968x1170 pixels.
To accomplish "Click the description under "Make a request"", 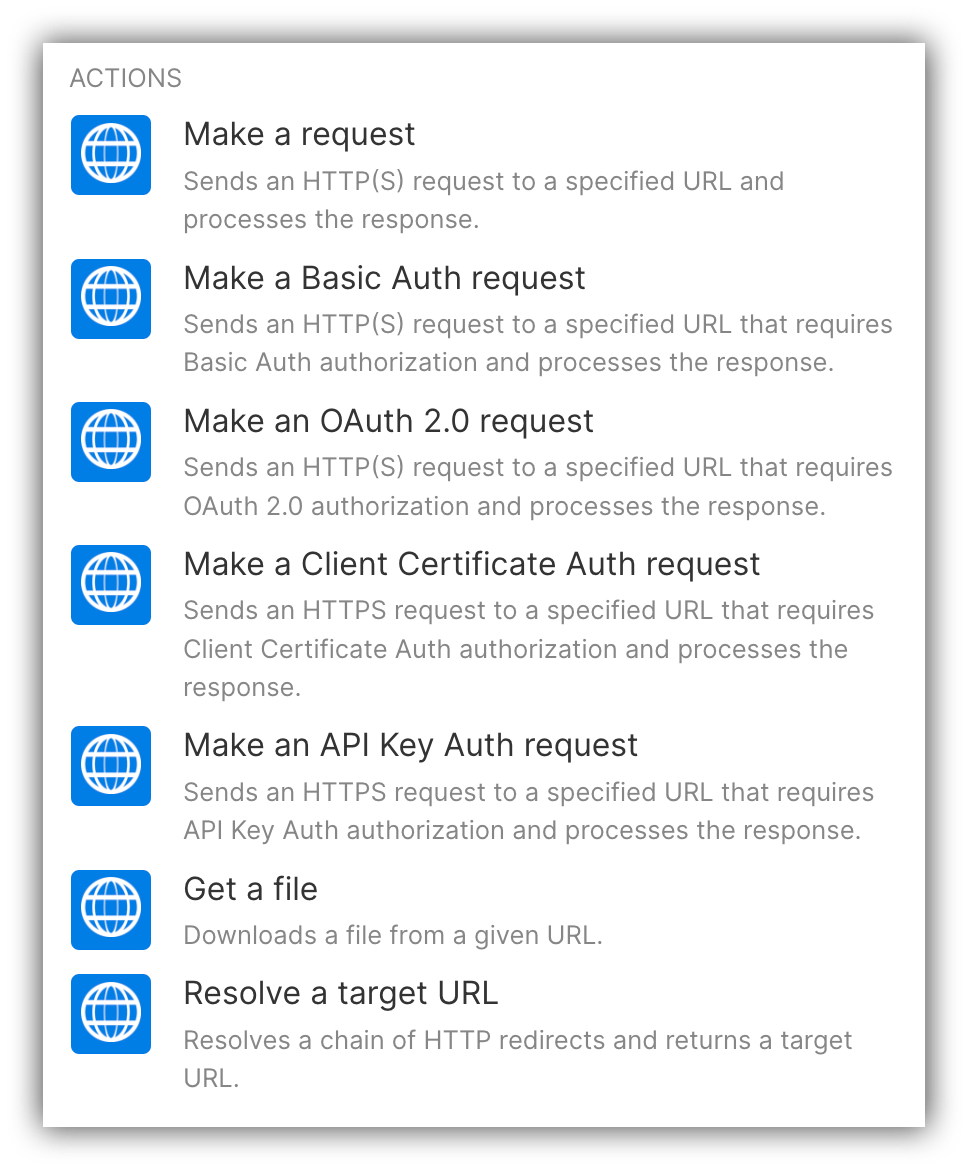I will pos(483,200).
